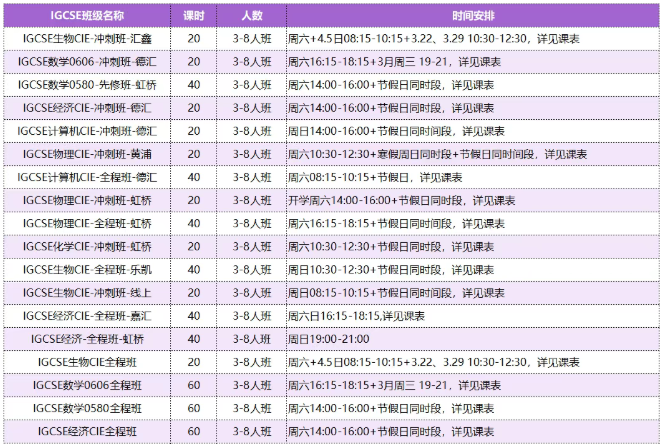Click the 60 课时 value for IGCSE经济CIE全程班

(194, 431)
